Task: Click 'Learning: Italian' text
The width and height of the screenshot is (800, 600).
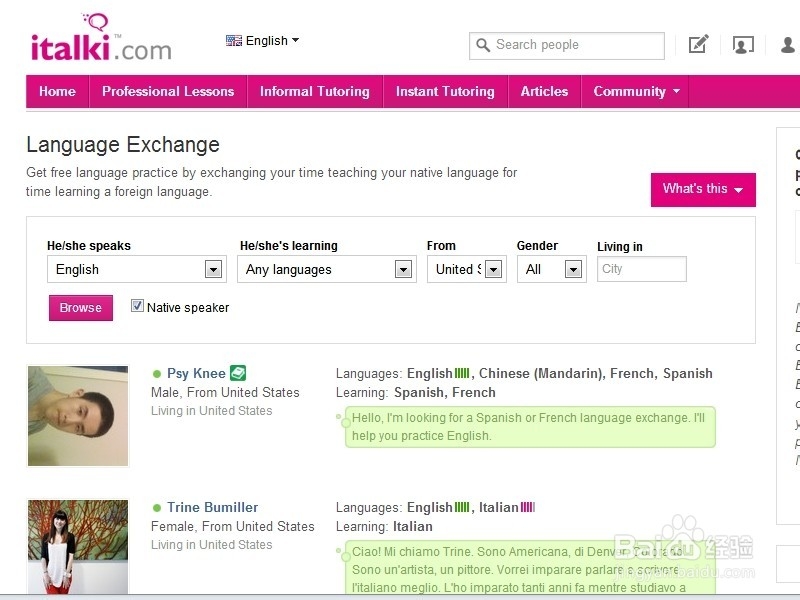Action: point(384,526)
